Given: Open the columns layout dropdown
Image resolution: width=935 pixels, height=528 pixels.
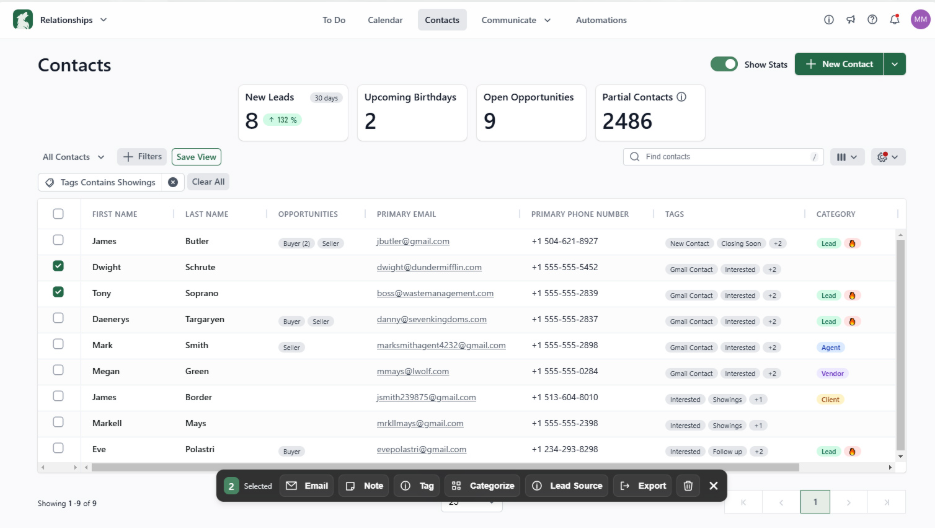Looking at the screenshot, I should coord(847,157).
